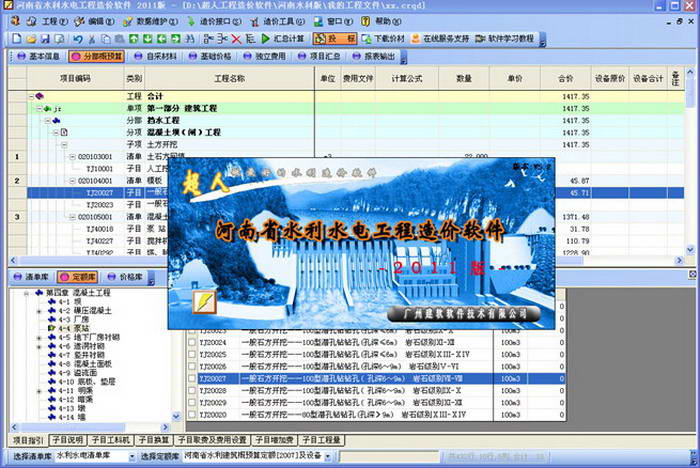This screenshot has width=700, height=468.
Task: Open the 造价接口 menu
Action: [214, 21]
